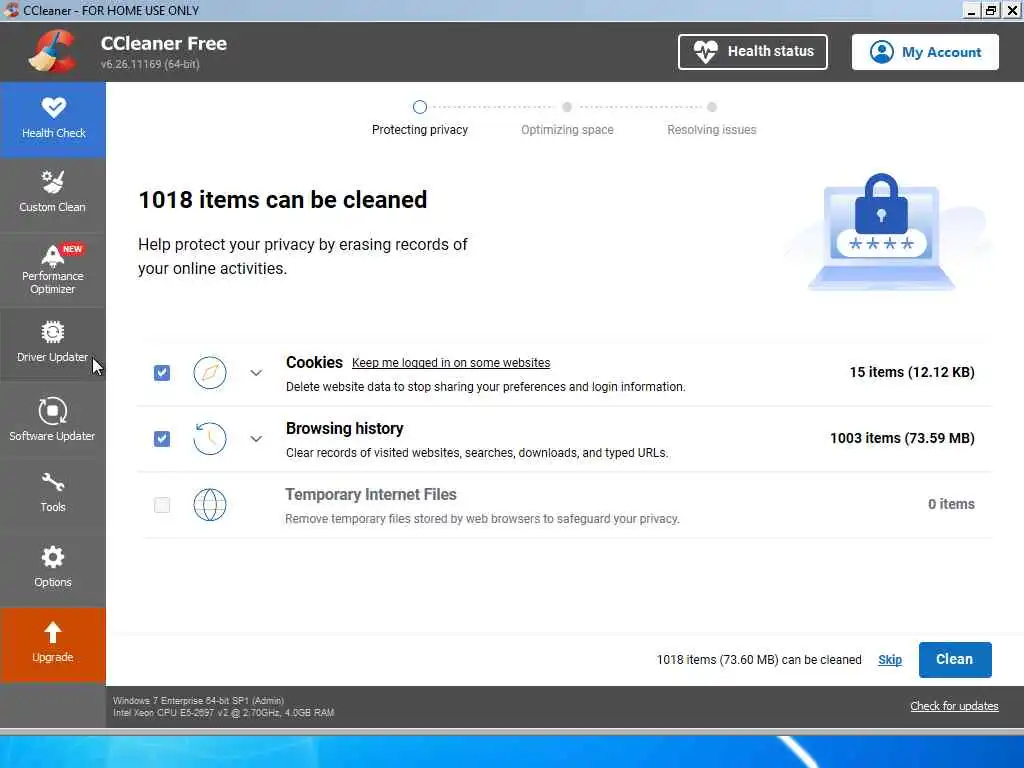Click the '15 items (12.12 KB)' value
Image resolution: width=1024 pixels, height=768 pixels.
pos(912,372)
